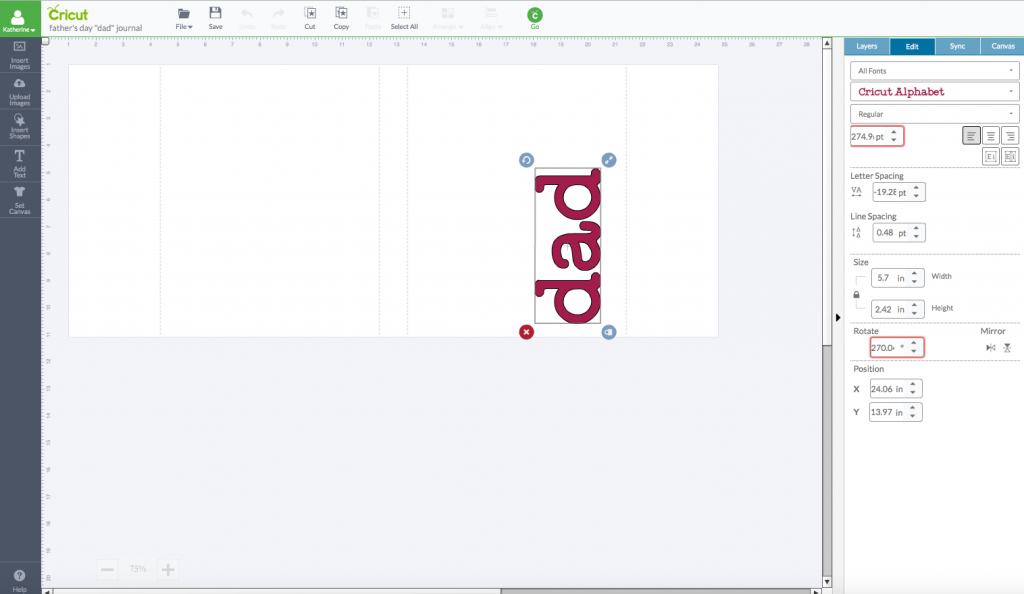
Task: Open the Help button
Action: click(x=20, y=580)
